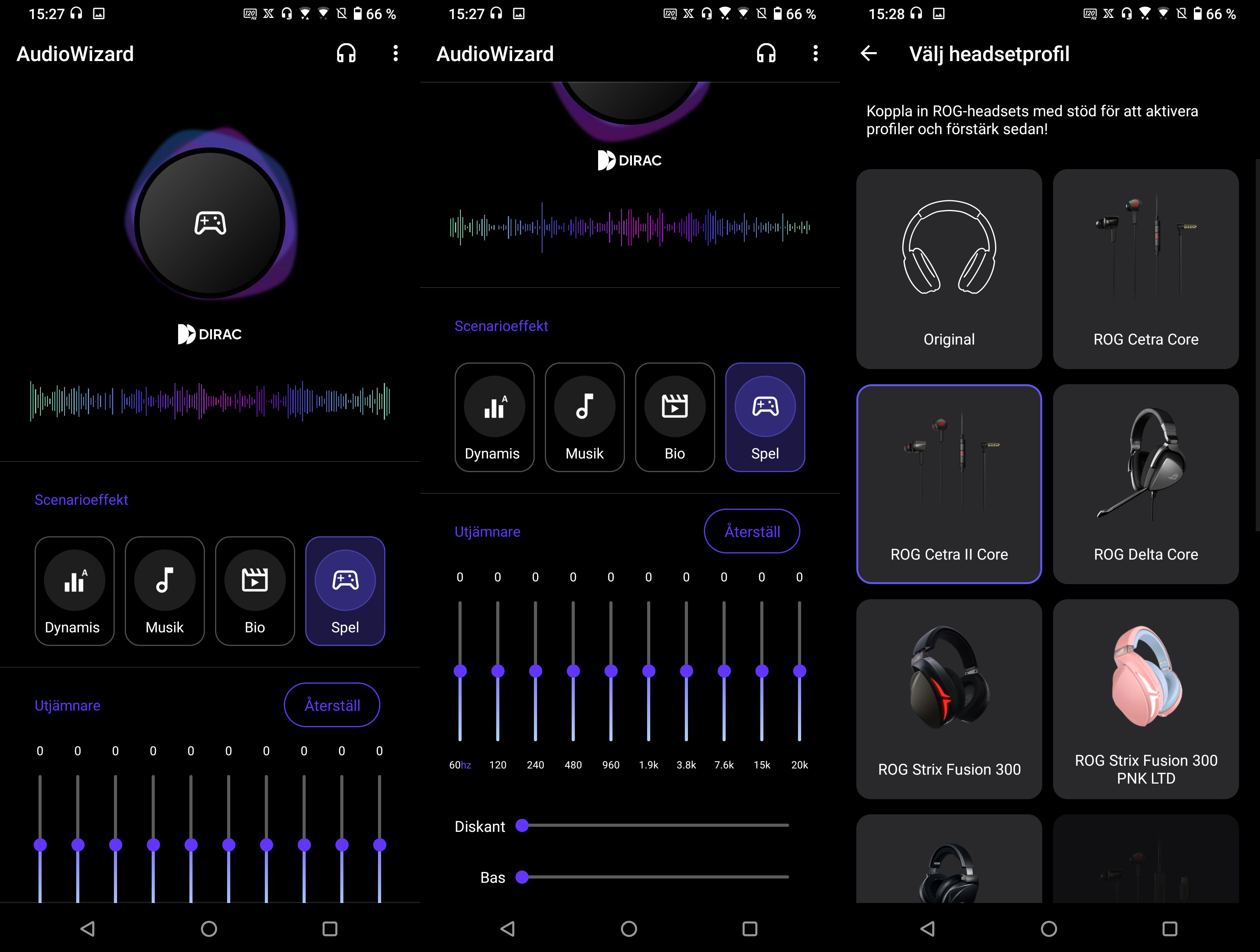Click 120 equalizer slider handle in middle screen
The width and height of the screenshot is (1260, 952).
498,671
